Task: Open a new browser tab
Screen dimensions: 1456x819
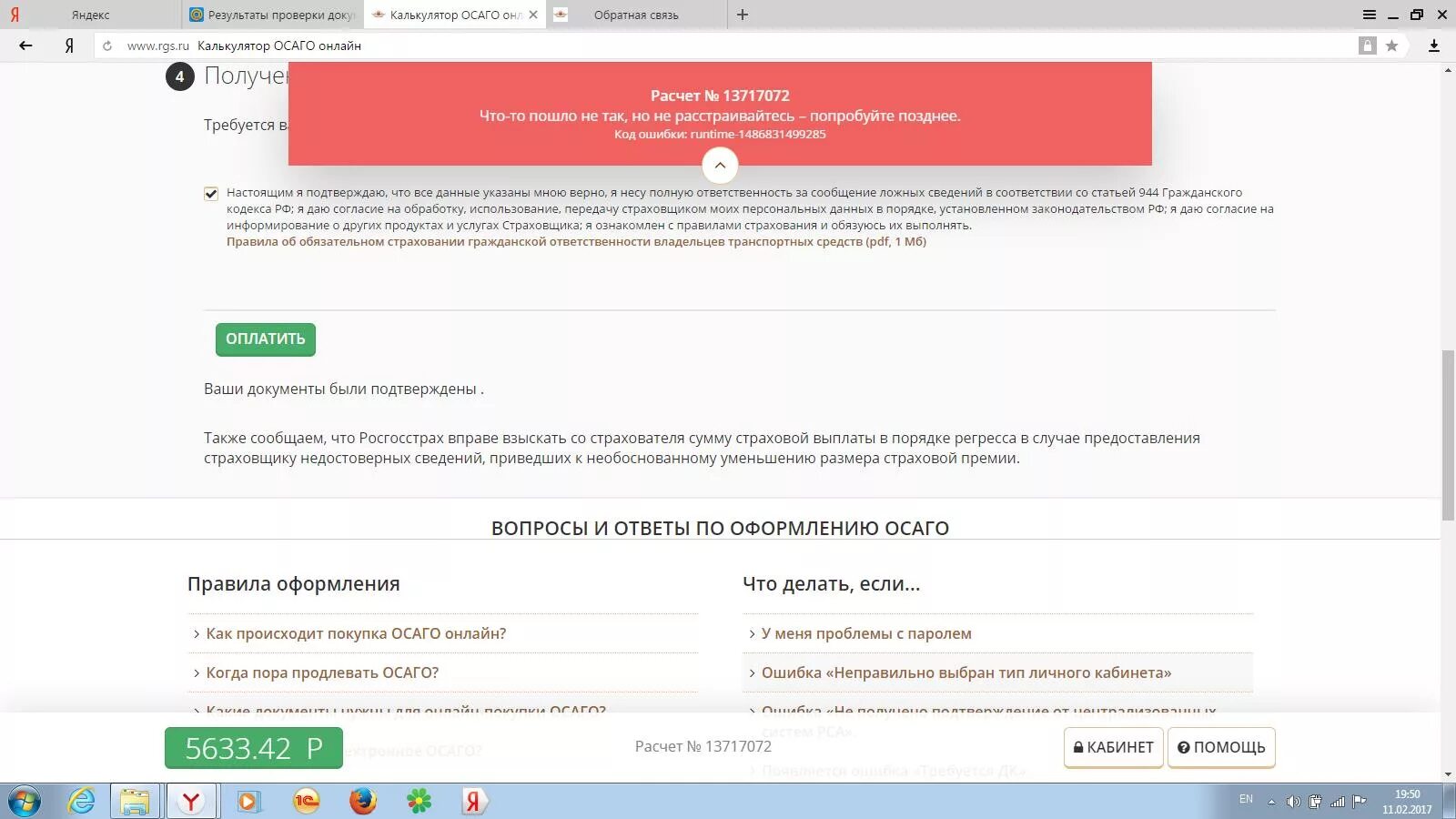Action: click(743, 15)
